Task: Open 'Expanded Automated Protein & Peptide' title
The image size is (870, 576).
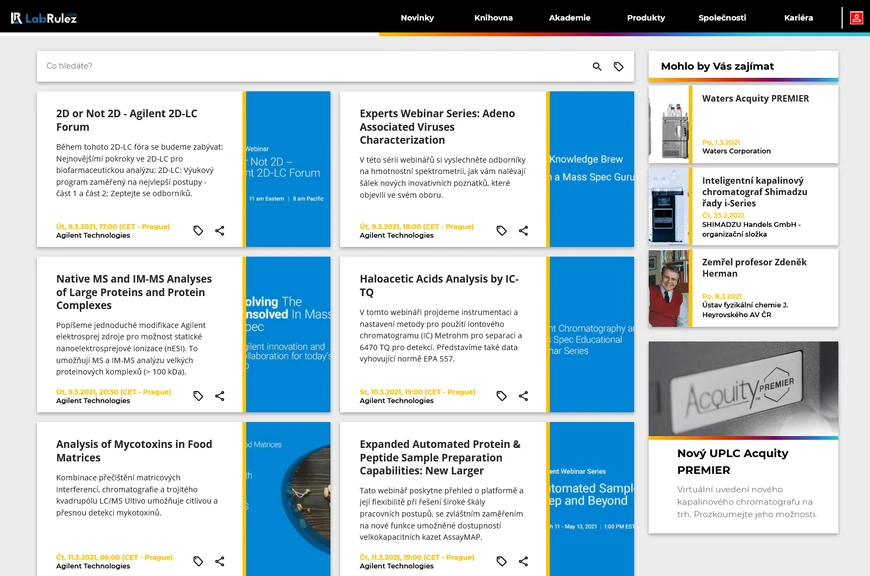Action: tap(440, 457)
